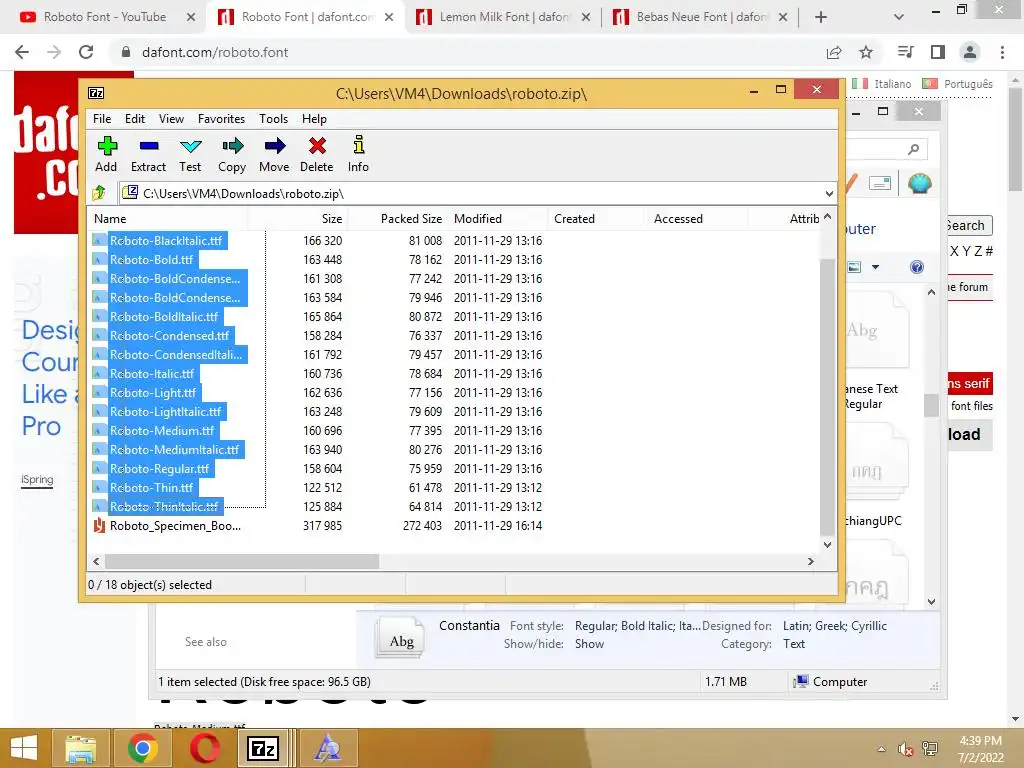Open Chrome three-dot menu
The height and width of the screenshot is (768, 1024).
click(1002, 52)
